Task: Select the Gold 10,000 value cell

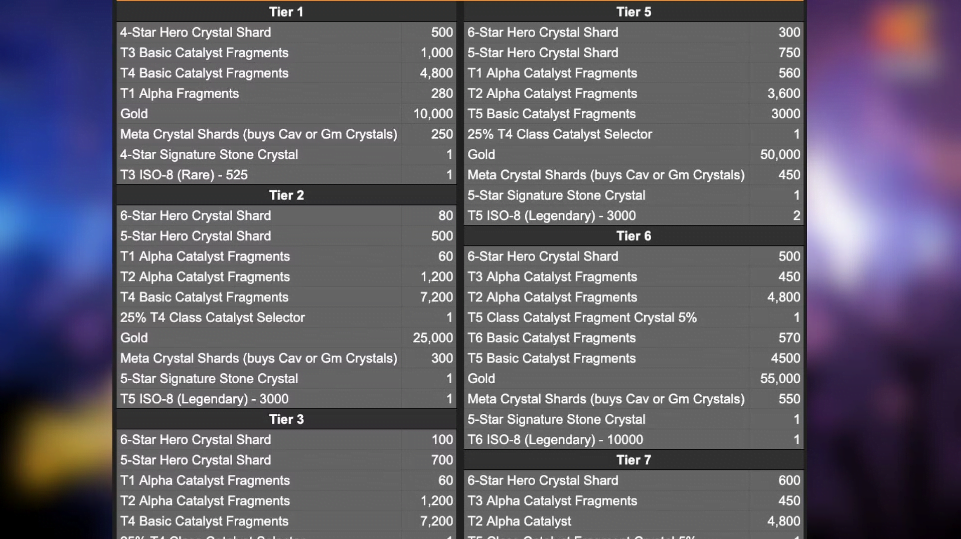Action: click(429, 113)
